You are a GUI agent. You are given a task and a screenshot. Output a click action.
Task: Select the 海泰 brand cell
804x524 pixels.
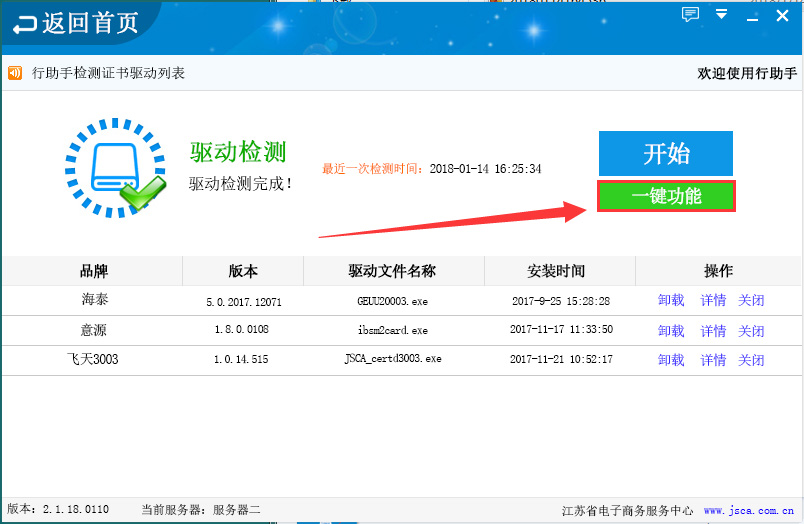pyautogui.click(x=95, y=299)
